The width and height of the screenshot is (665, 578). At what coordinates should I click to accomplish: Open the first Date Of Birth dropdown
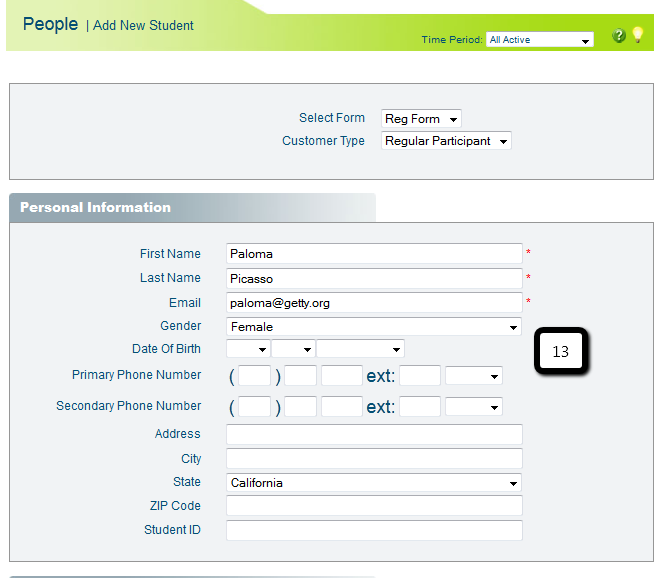(248, 349)
